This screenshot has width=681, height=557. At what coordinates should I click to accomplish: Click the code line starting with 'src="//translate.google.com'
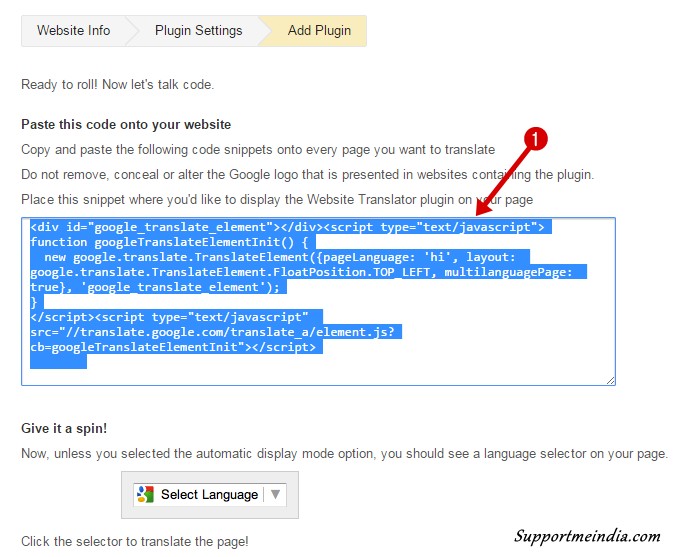212,332
